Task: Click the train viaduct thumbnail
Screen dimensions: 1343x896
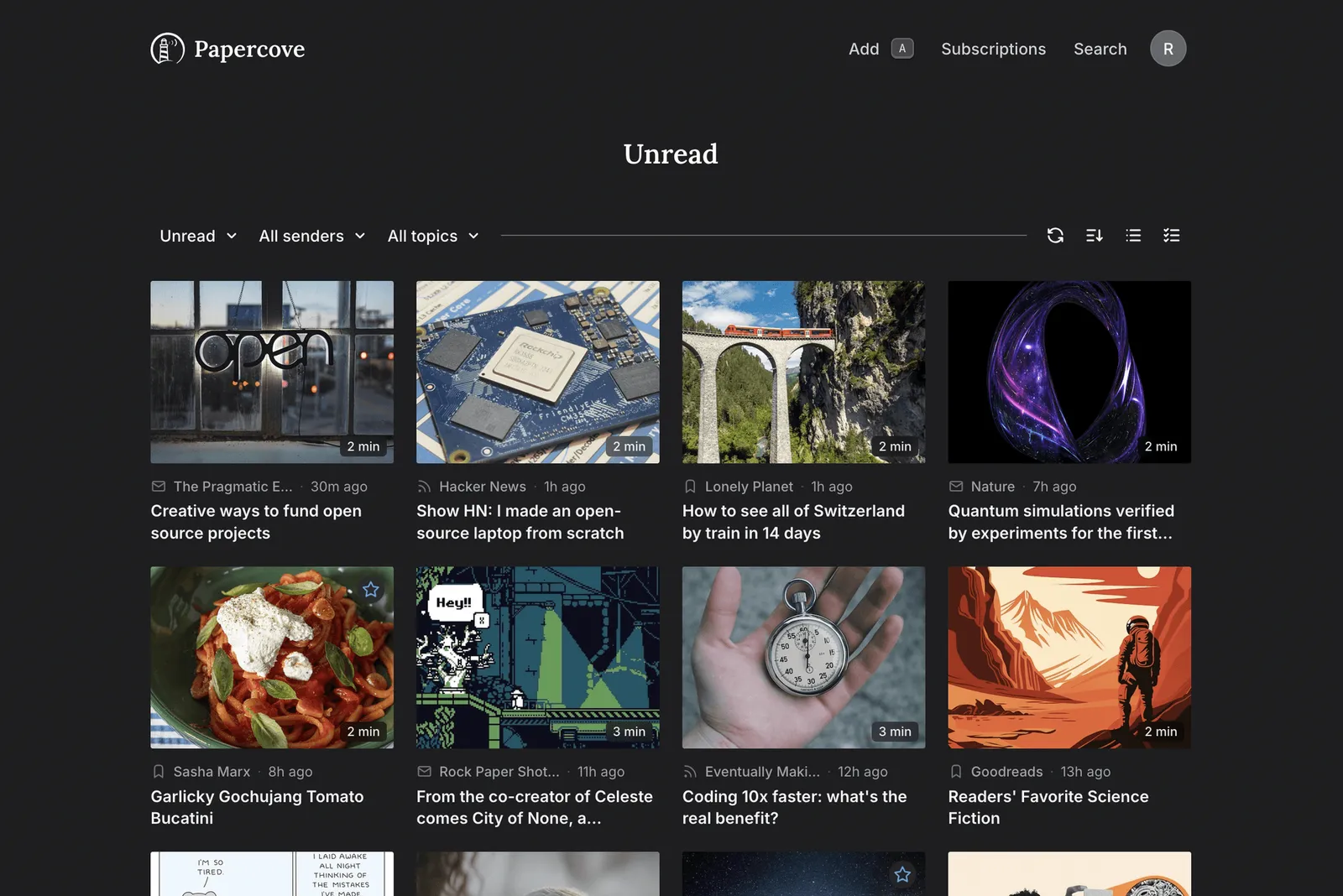Action: point(804,372)
